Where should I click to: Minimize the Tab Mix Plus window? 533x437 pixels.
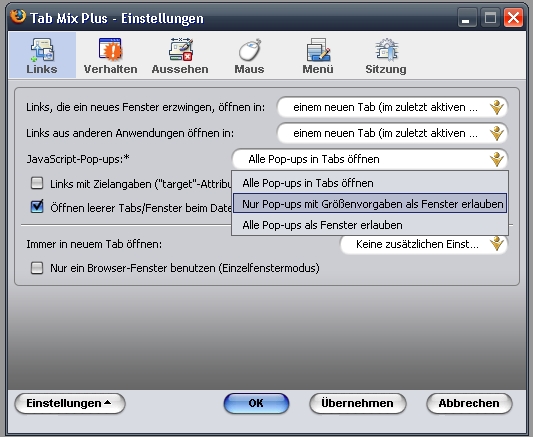(466, 17)
